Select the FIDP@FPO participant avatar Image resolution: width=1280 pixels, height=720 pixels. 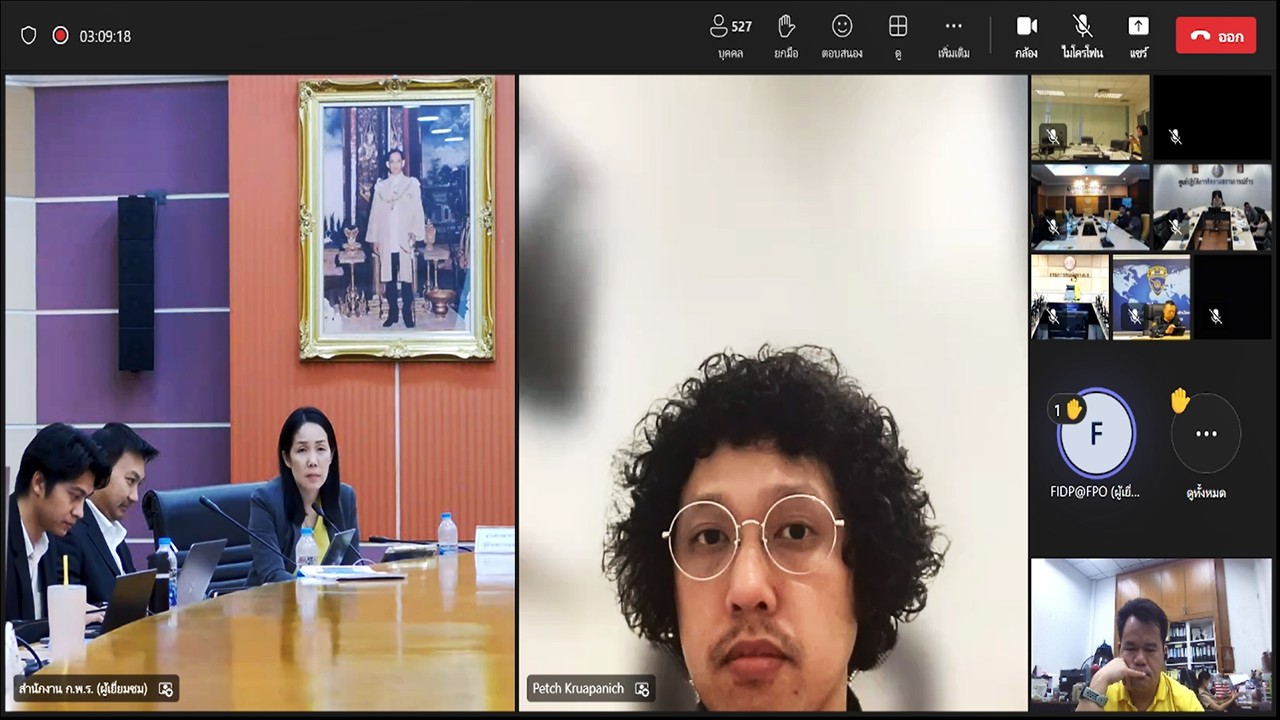(1096, 434)
